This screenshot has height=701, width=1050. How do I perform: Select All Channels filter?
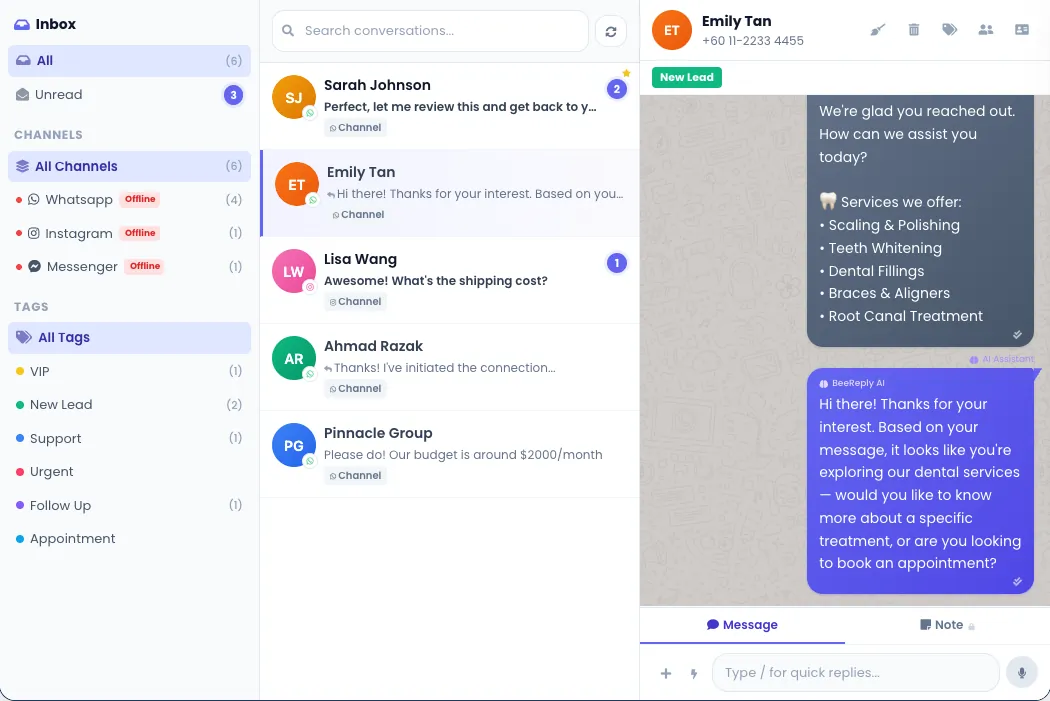pos(129,166)
